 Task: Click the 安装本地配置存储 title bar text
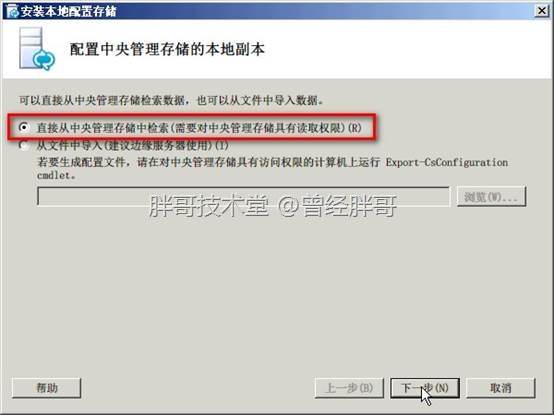click(x=69, y=11)
